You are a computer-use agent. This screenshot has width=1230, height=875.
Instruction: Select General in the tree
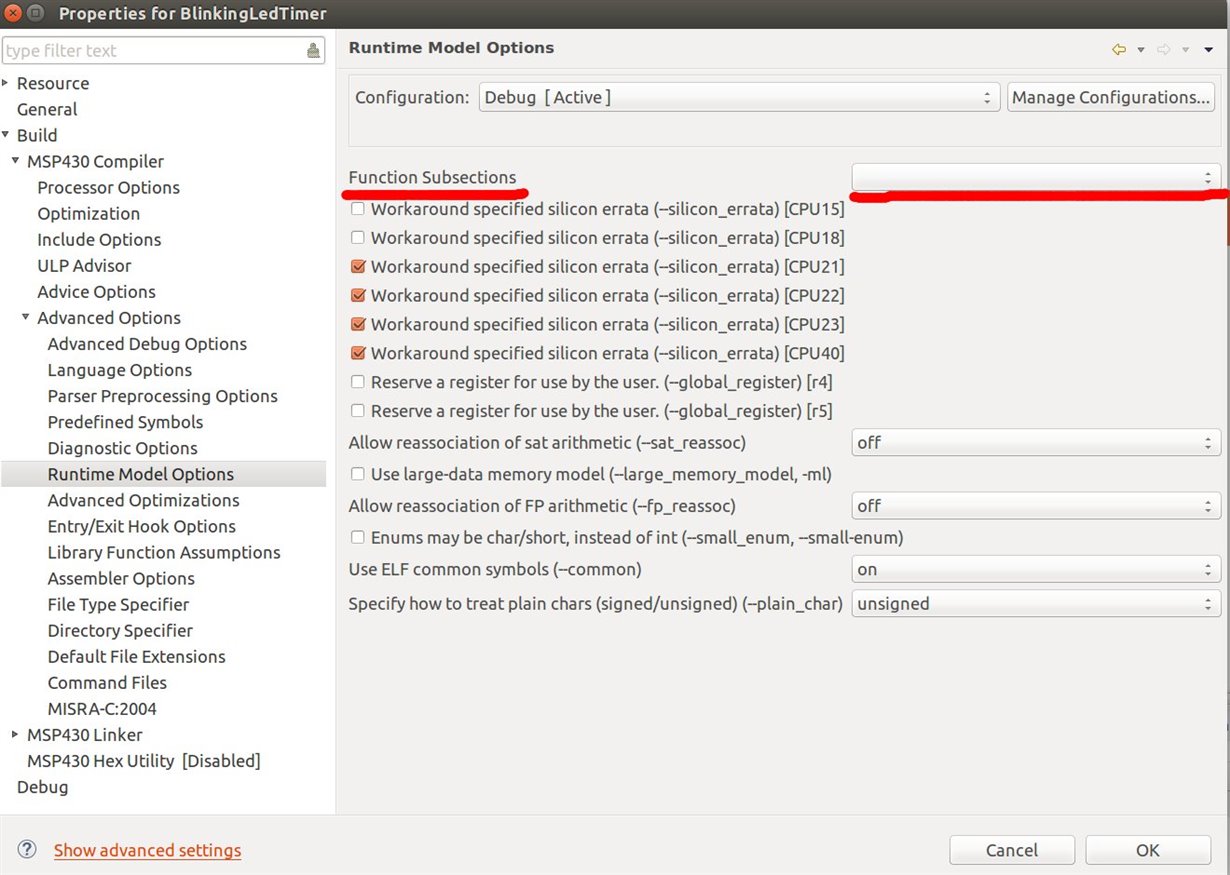[47, 109]
